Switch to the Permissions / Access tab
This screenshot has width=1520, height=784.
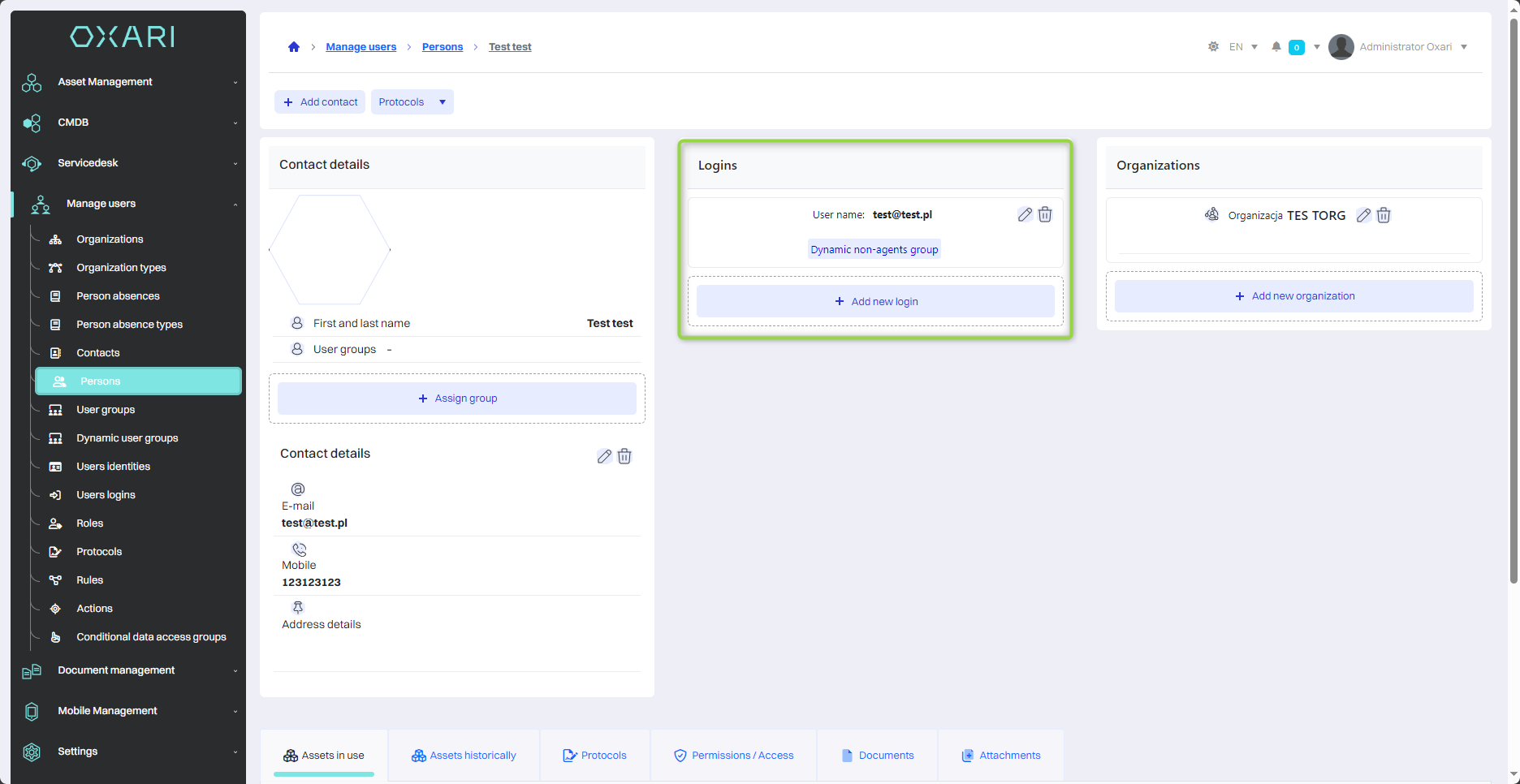(x=733, y=756)
